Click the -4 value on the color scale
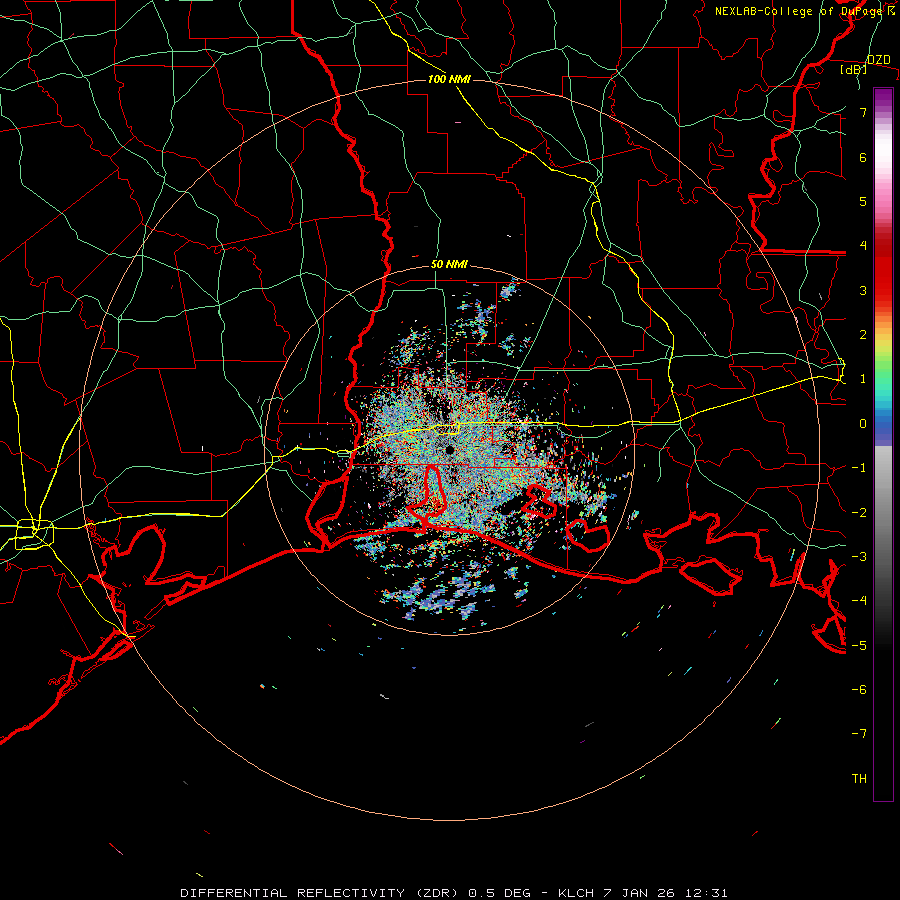This screenshot has width=900, height=900. (x=859, y=601)
